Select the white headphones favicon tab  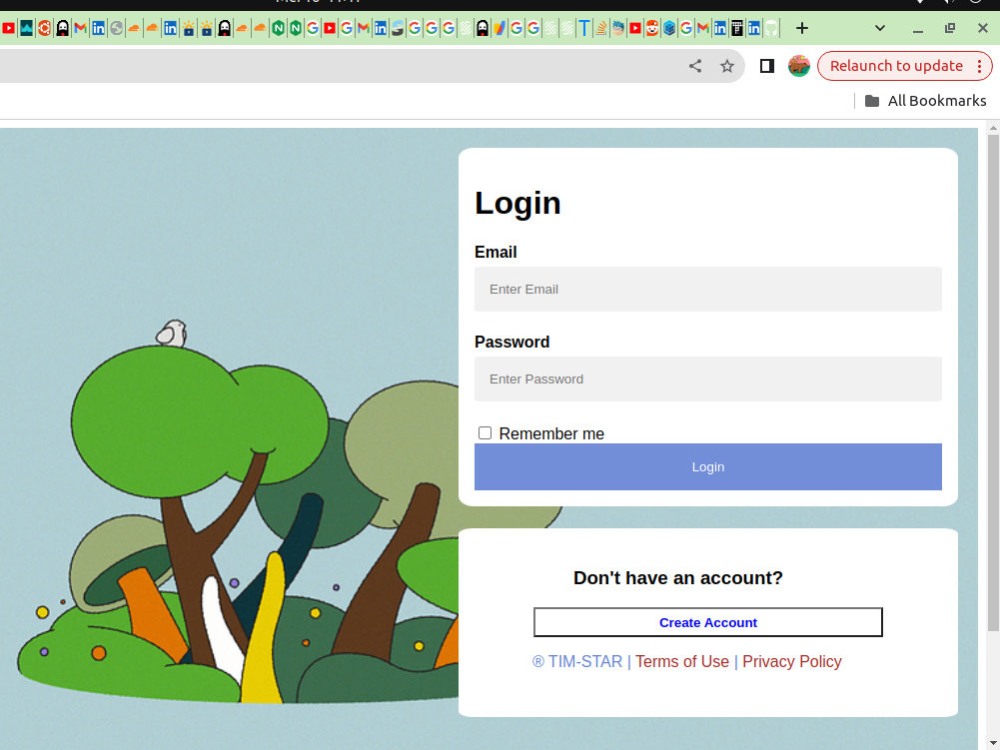click(x=771, y=28)
